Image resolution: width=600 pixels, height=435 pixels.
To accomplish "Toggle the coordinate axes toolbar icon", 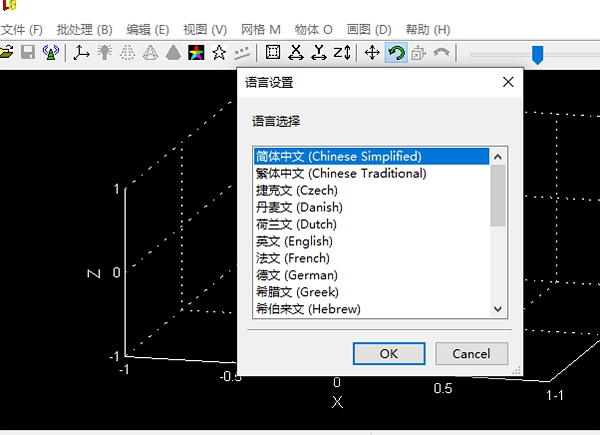I will pyautogui.click(x=81, y=52).
